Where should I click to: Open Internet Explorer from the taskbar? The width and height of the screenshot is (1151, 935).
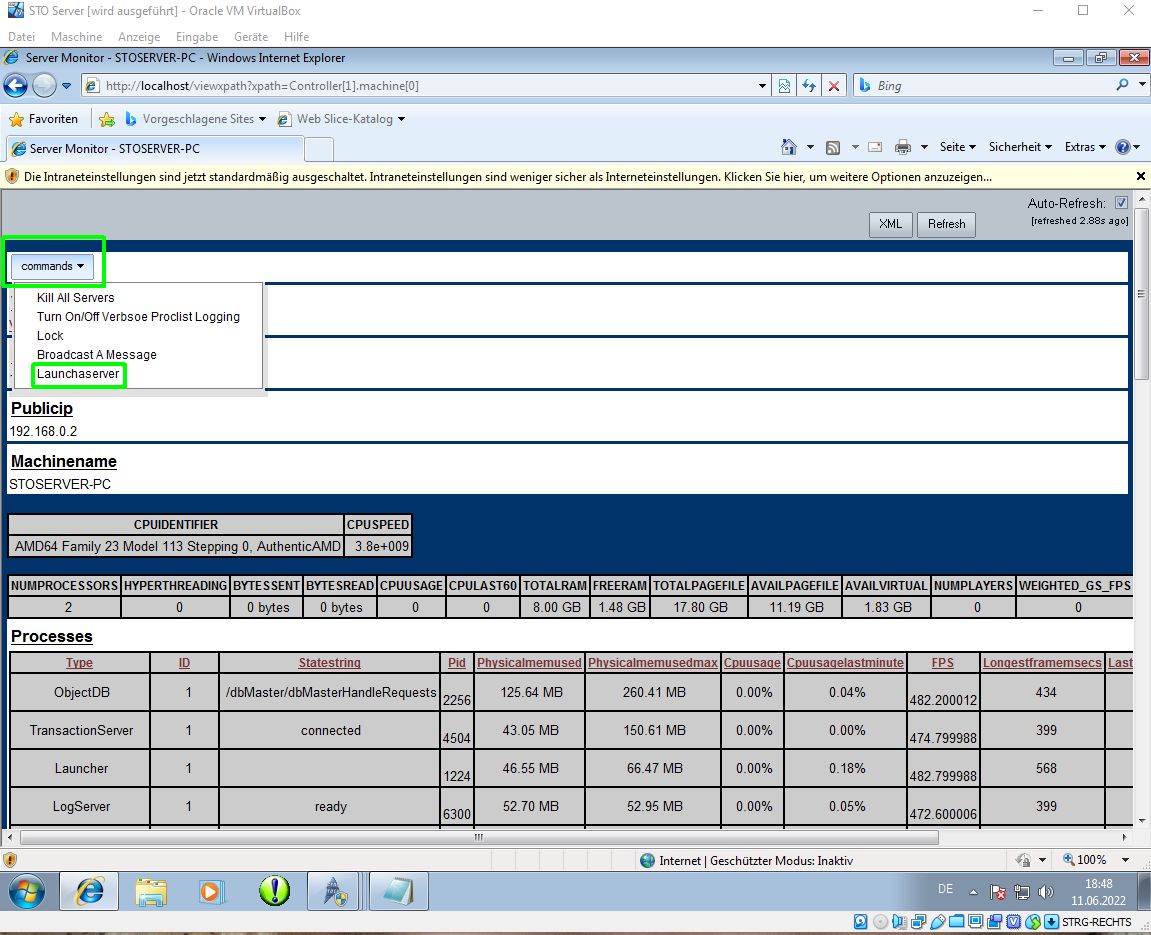tap(90, 892)
